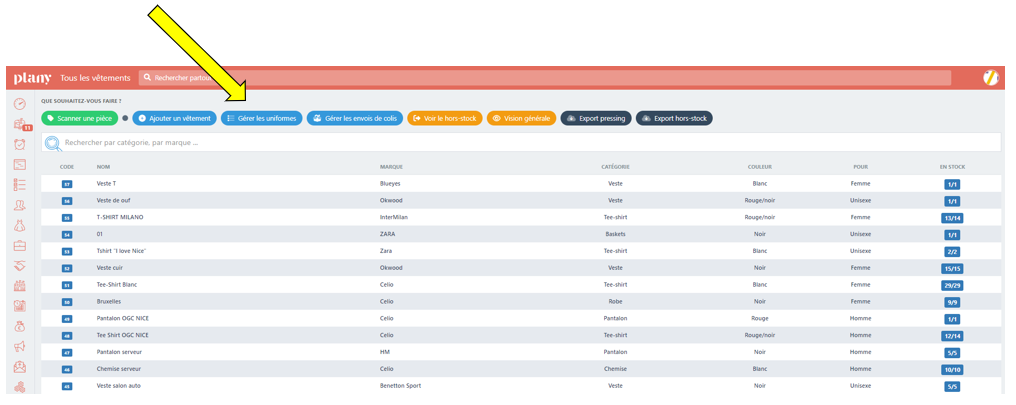1016x405 pixels.
Task: Click Export pressing button
Action: [x=596, y=118]
